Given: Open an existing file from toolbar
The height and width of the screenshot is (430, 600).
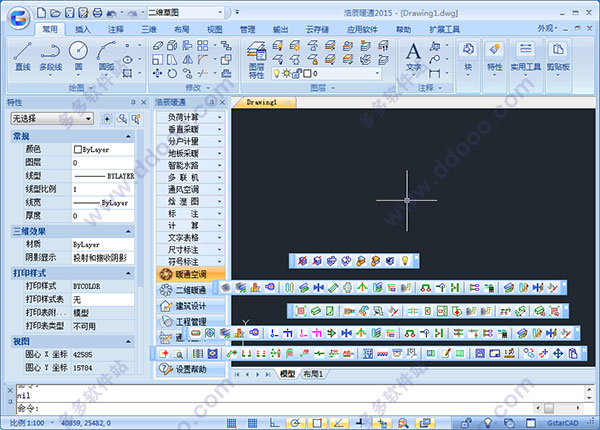Looking at the screenshot, I should pos(55,13).
